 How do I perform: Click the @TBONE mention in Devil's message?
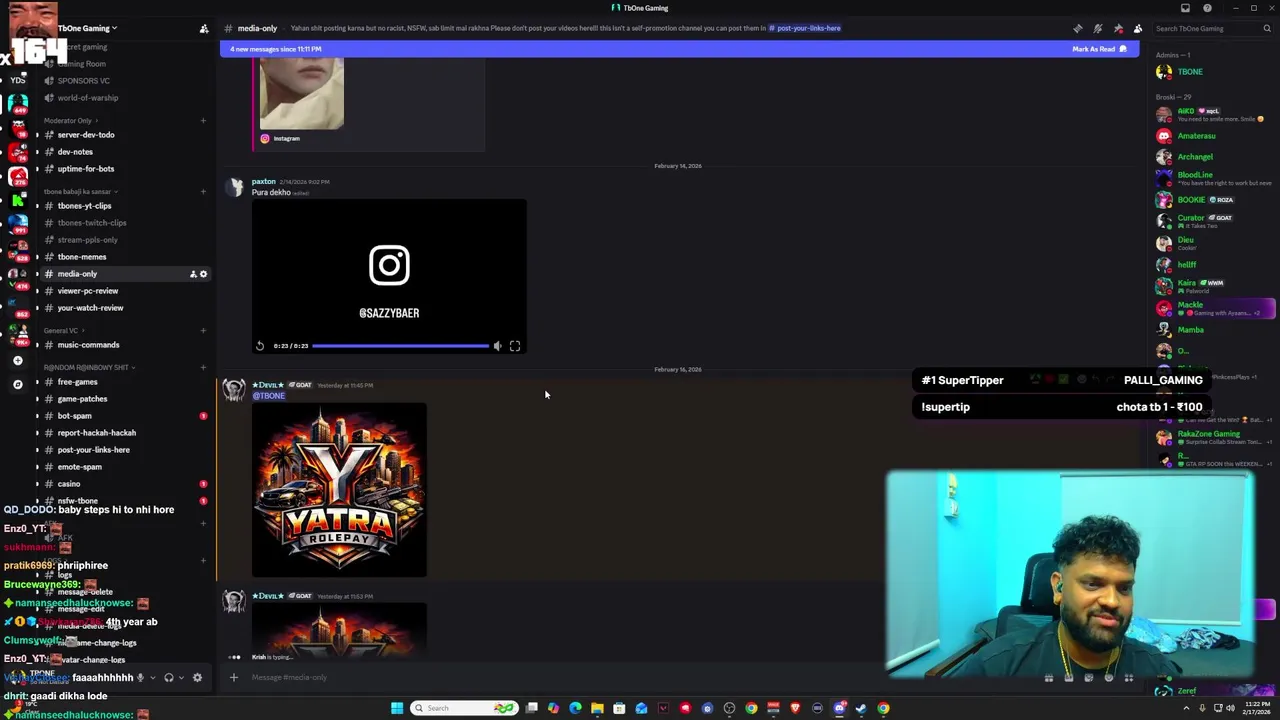[x=269, y=396]
